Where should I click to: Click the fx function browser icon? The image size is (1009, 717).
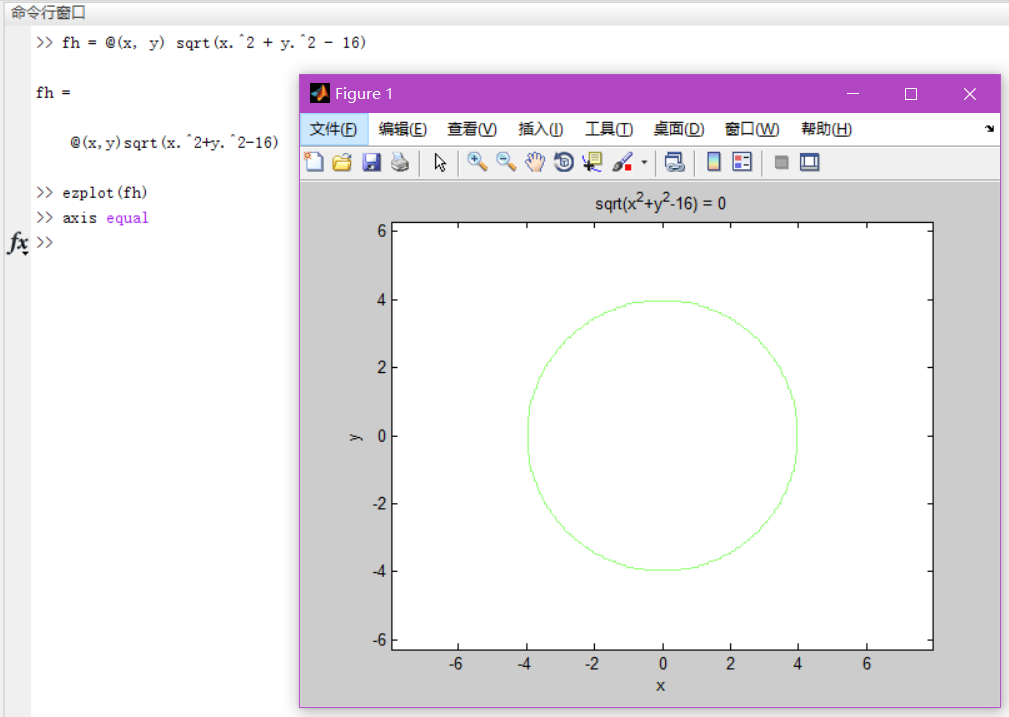click(18, 243)
